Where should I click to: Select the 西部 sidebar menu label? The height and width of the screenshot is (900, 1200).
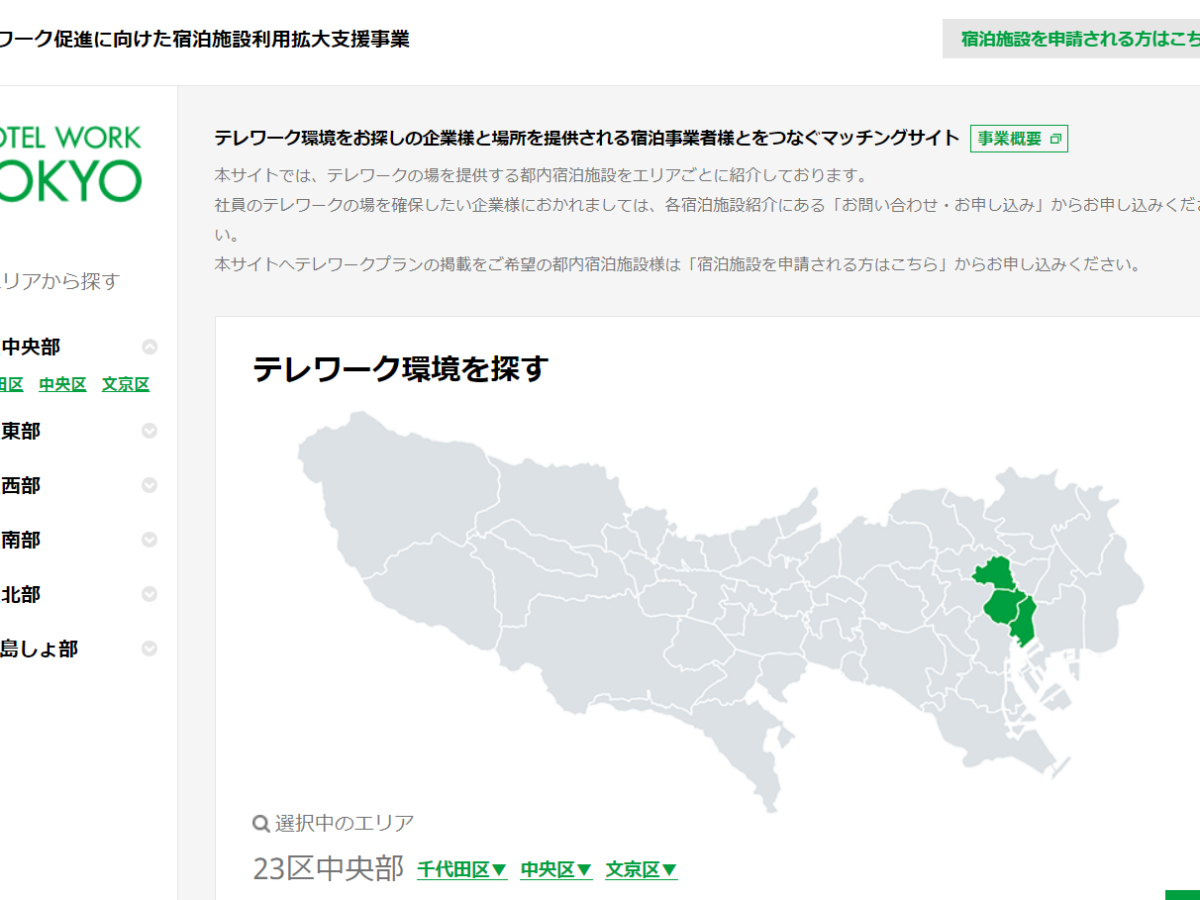[21, 485]
